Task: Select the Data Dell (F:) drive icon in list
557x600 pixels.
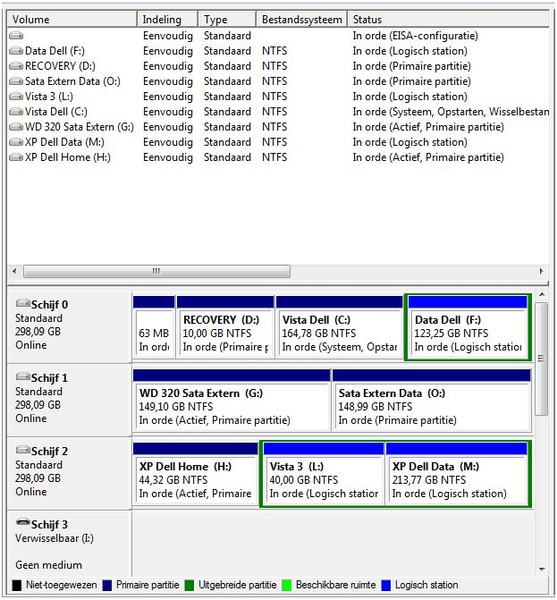Action: point(16,51)
